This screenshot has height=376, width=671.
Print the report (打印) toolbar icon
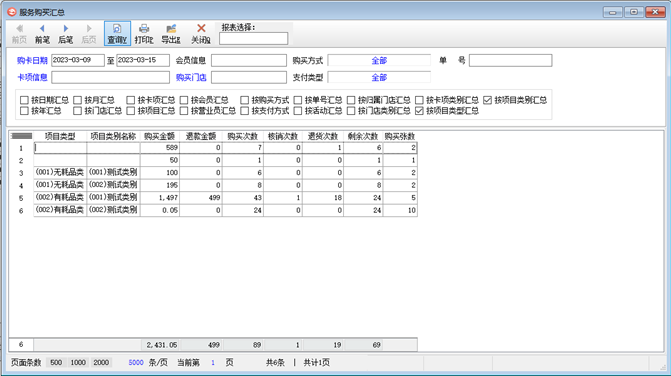pyautogui.click(x=144, y=33)
